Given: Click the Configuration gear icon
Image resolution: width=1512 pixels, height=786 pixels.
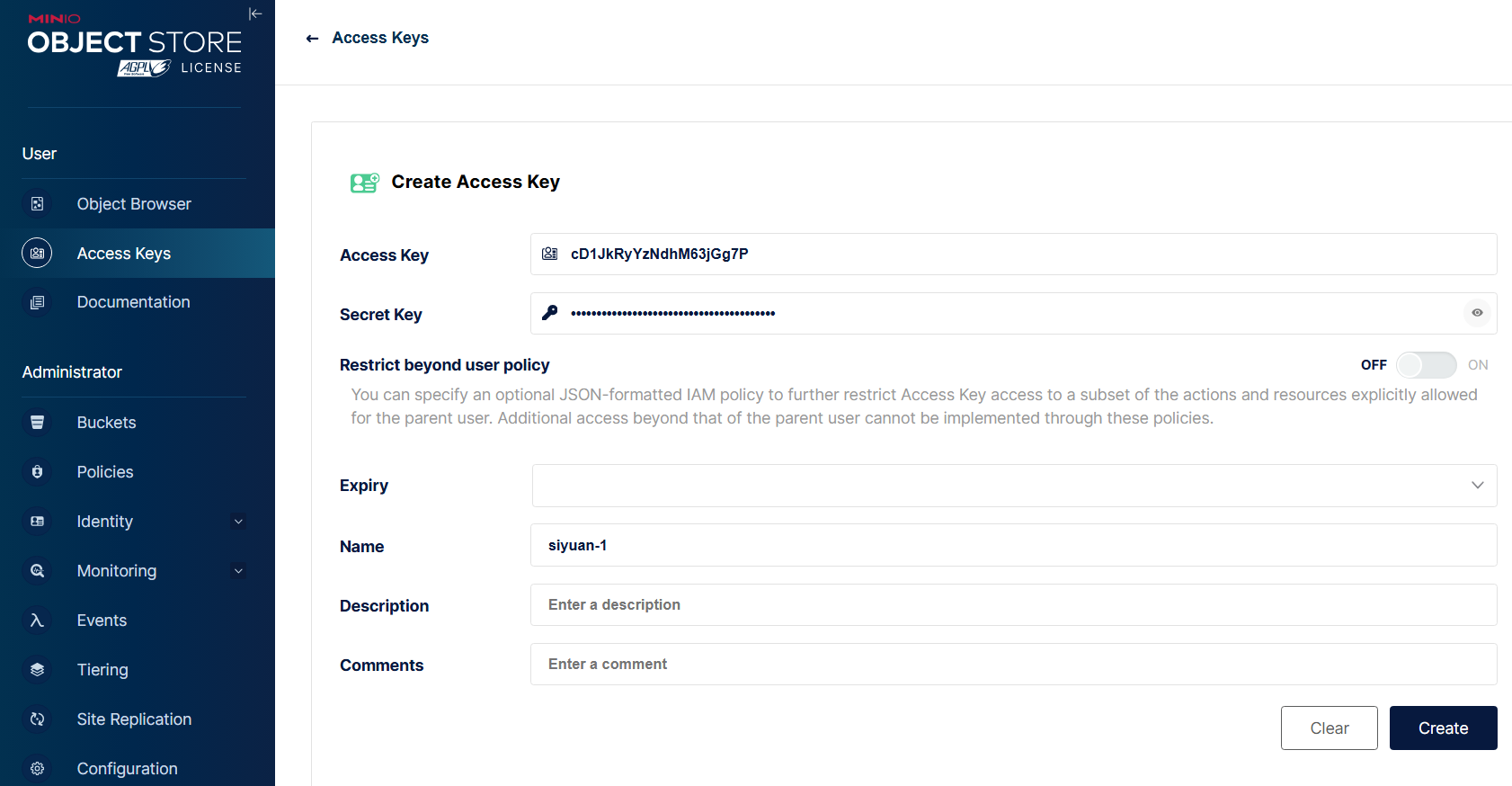Looking at the screenshot, I should (x=37, y=769).
